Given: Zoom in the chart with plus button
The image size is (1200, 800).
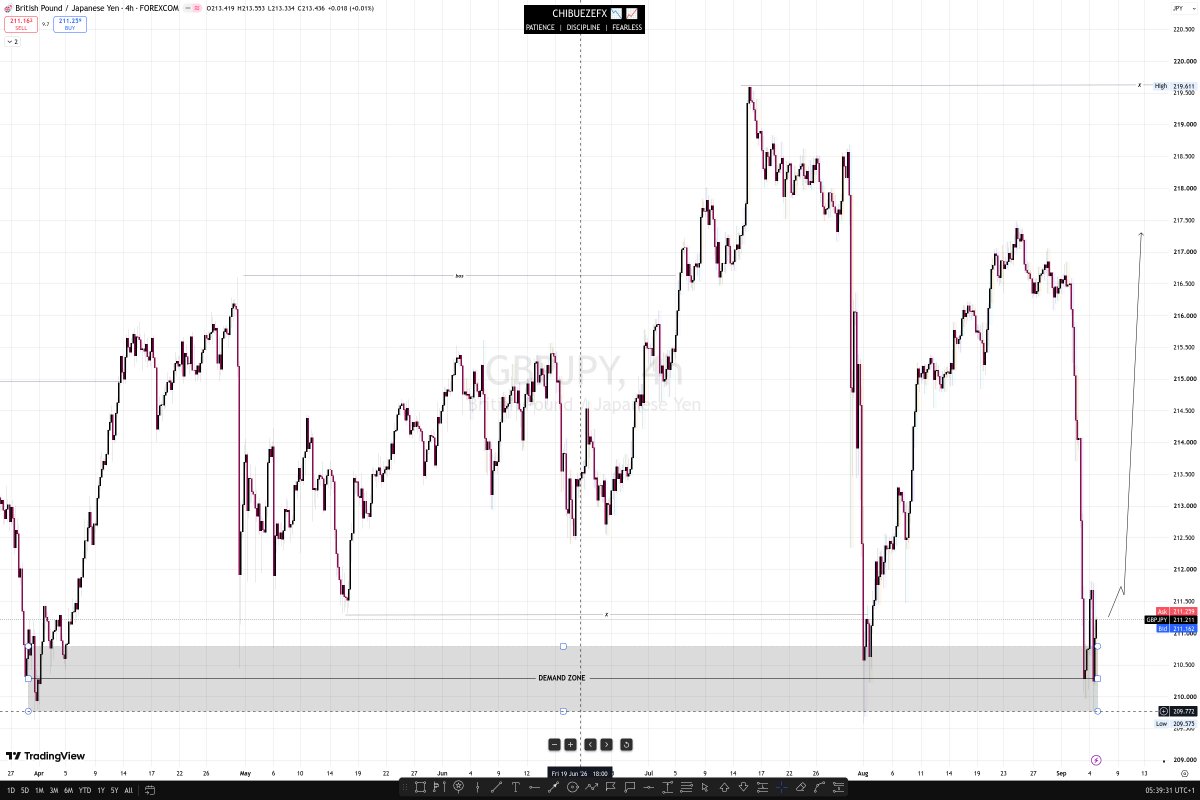Looking at the screenshot, I should pyautogui.click(x=570, y=744).
